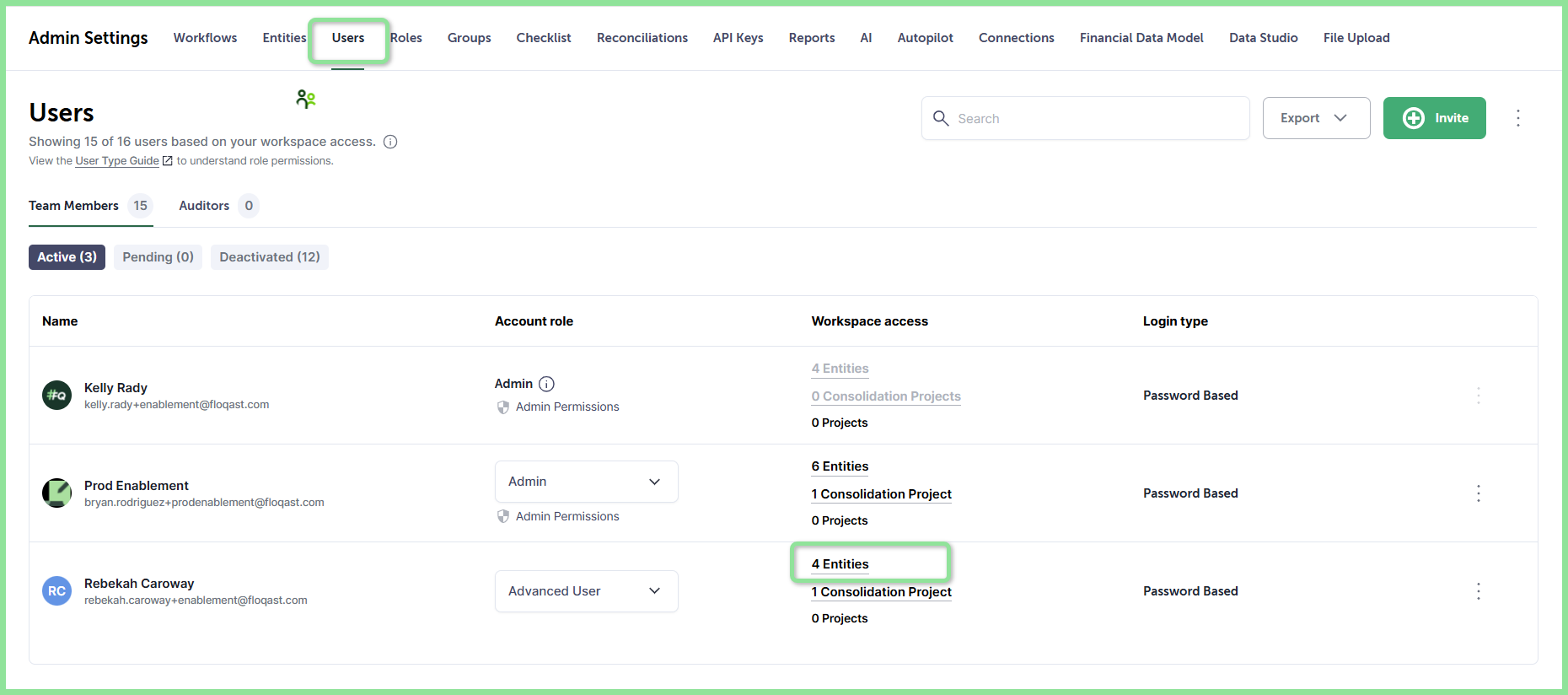Click the users group icon beside the Users heading

(306, 100)
